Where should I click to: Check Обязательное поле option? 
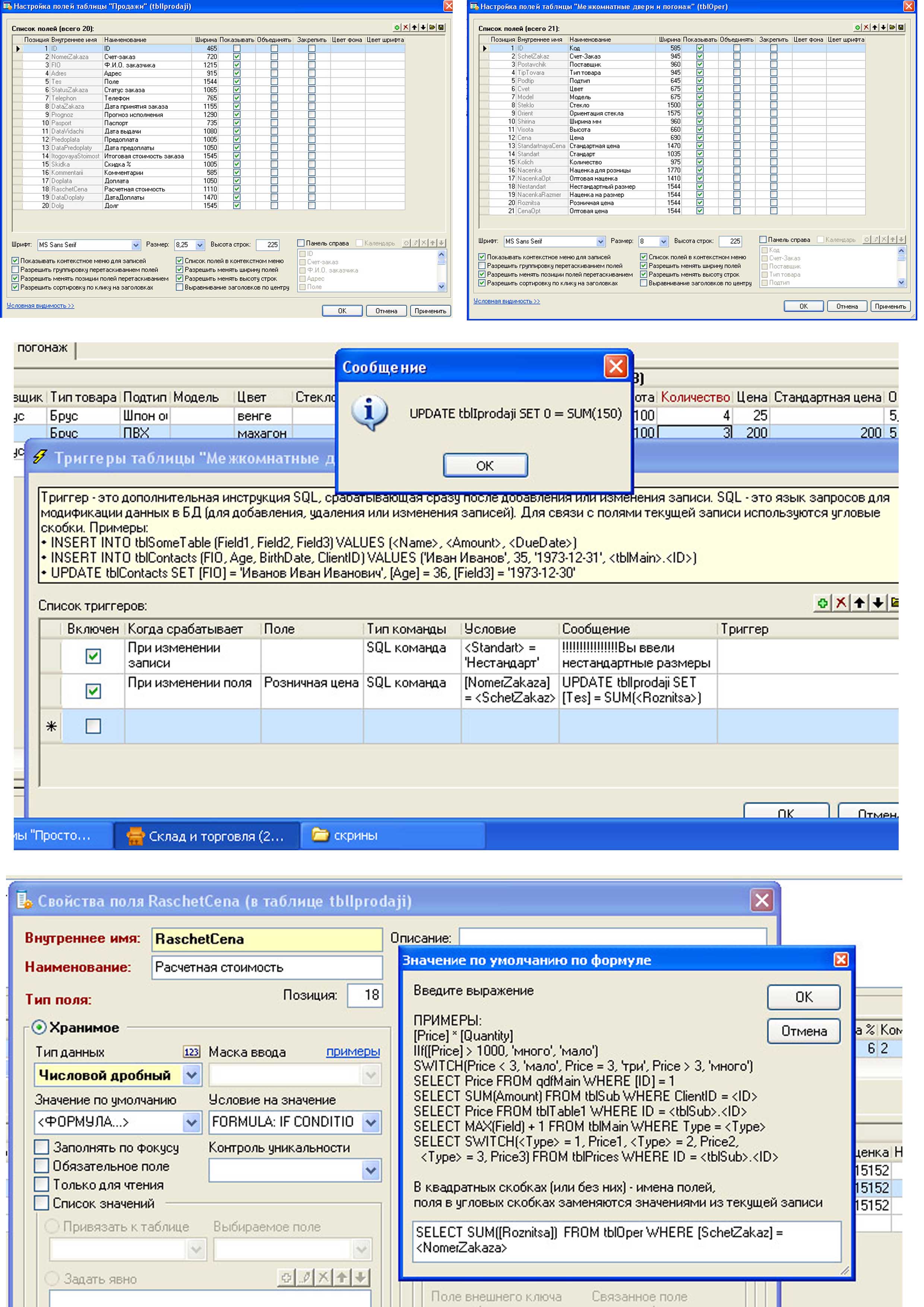point(42,1166)
